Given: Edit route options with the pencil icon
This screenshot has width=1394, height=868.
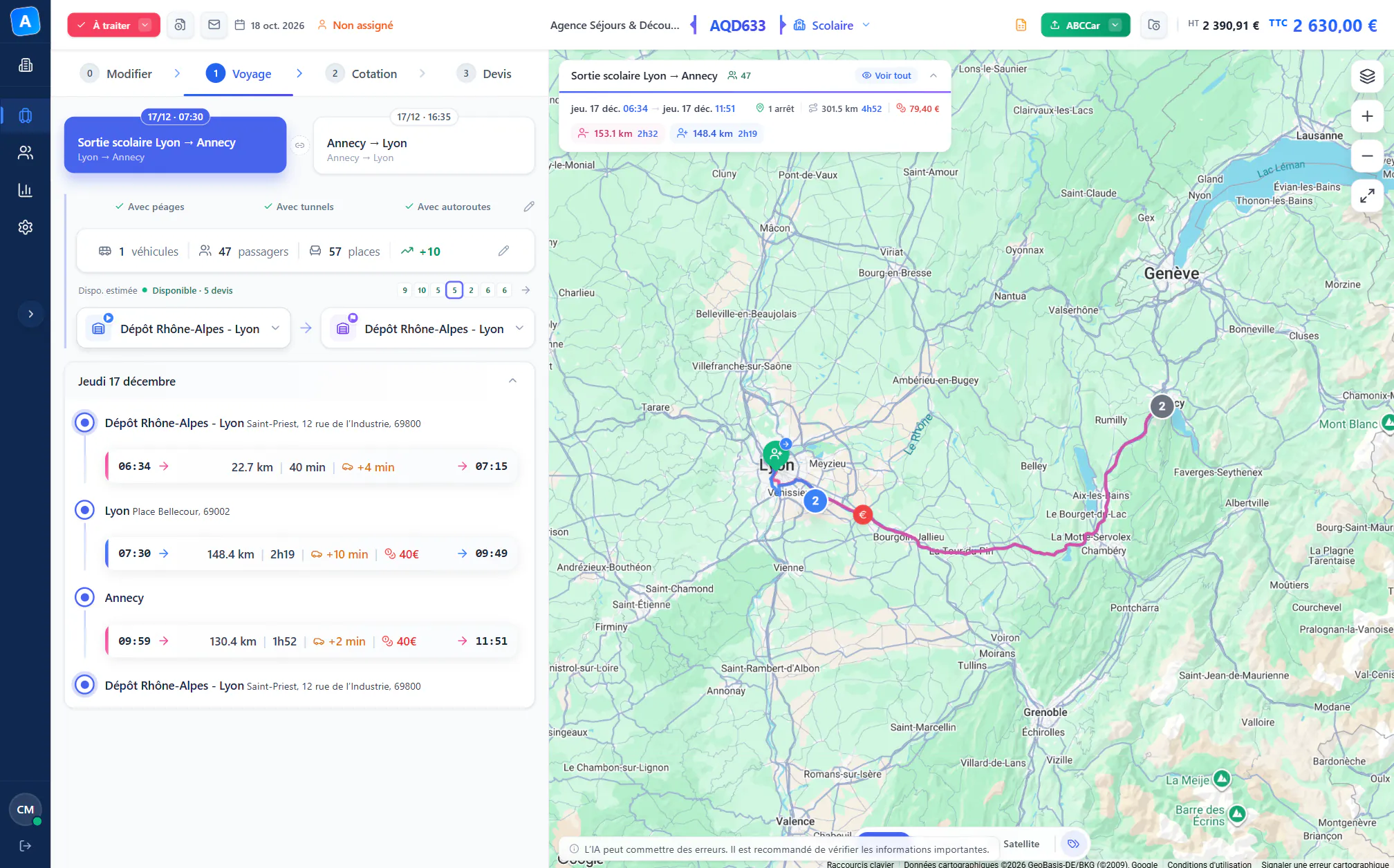Looking at the screenshot, I should coord(529,207).
